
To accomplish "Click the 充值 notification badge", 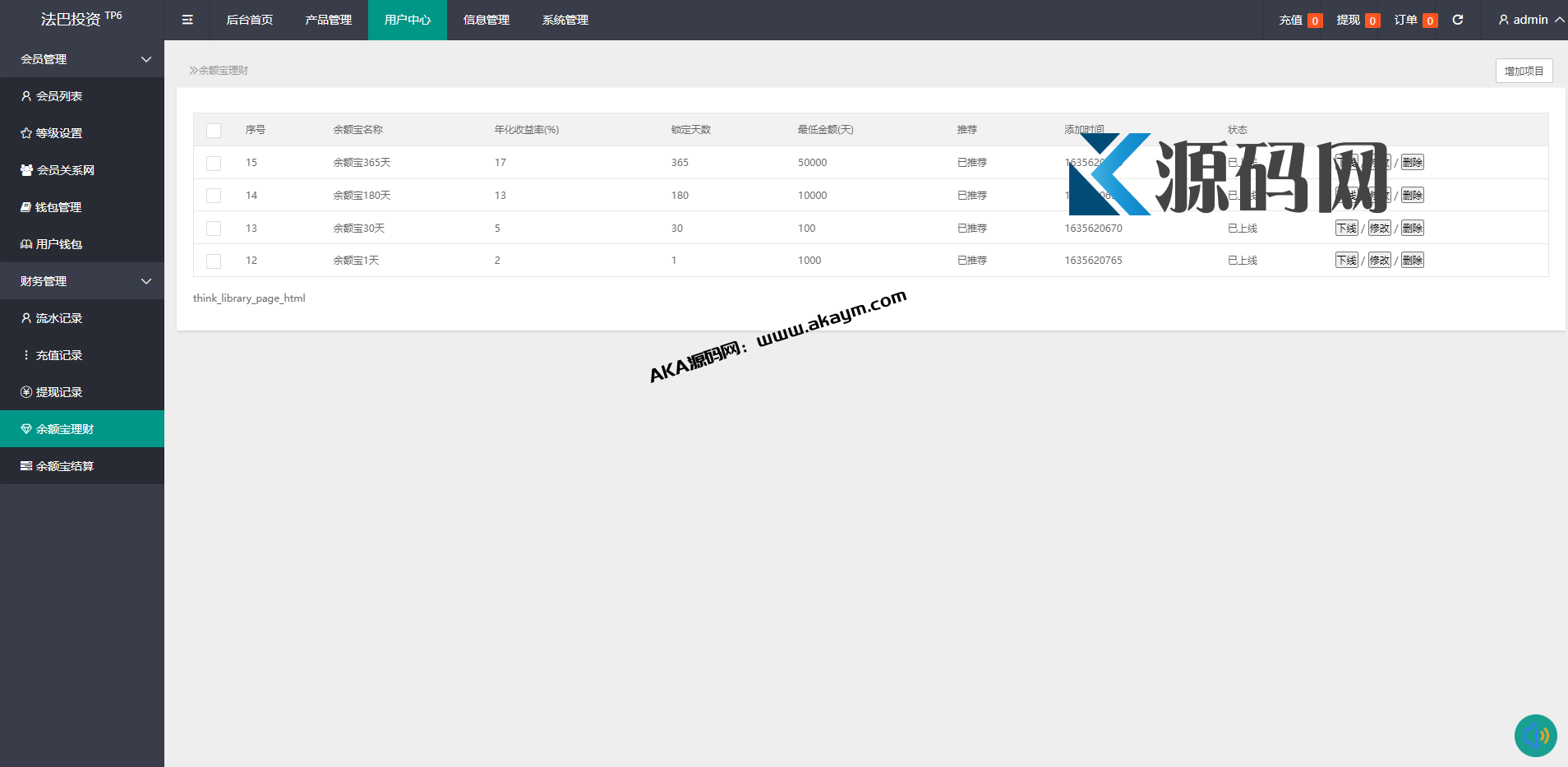I will pyautogui.click(x=1315, y=21).
